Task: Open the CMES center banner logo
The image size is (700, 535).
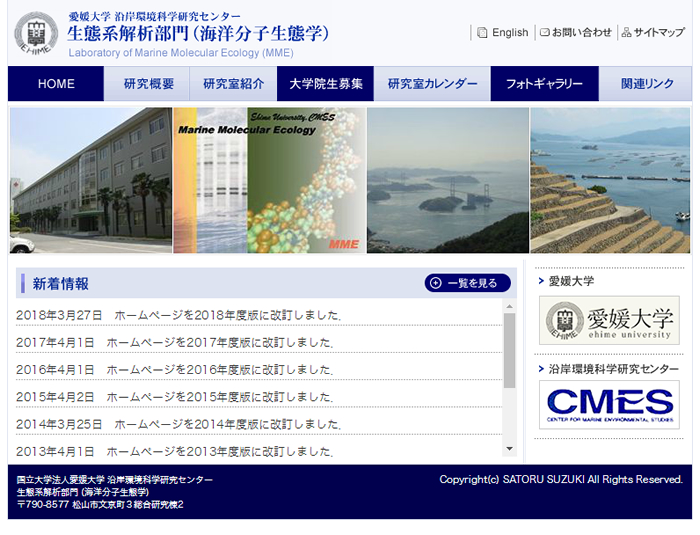Action: point(609,404)
